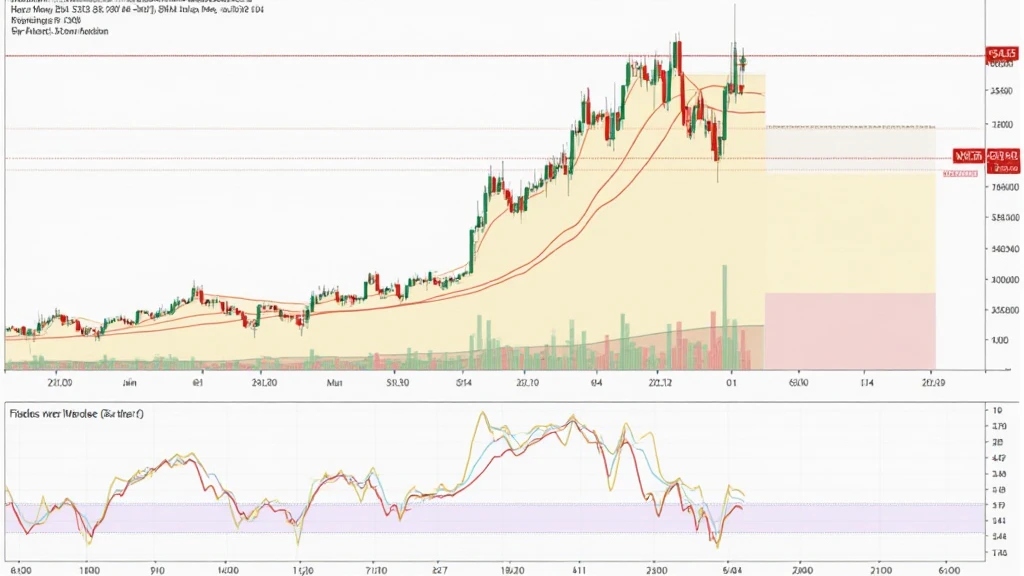Click the red position label left of the price axis
This screenshot has width=1024, height=576.
[x=967, y=157]
